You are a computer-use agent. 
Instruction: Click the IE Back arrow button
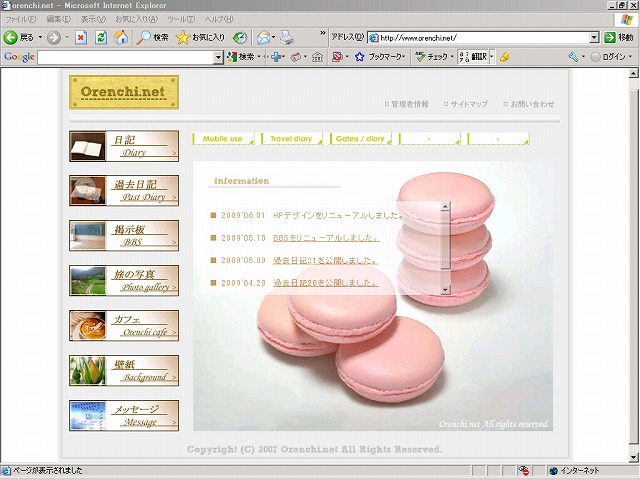click(11, 38)
